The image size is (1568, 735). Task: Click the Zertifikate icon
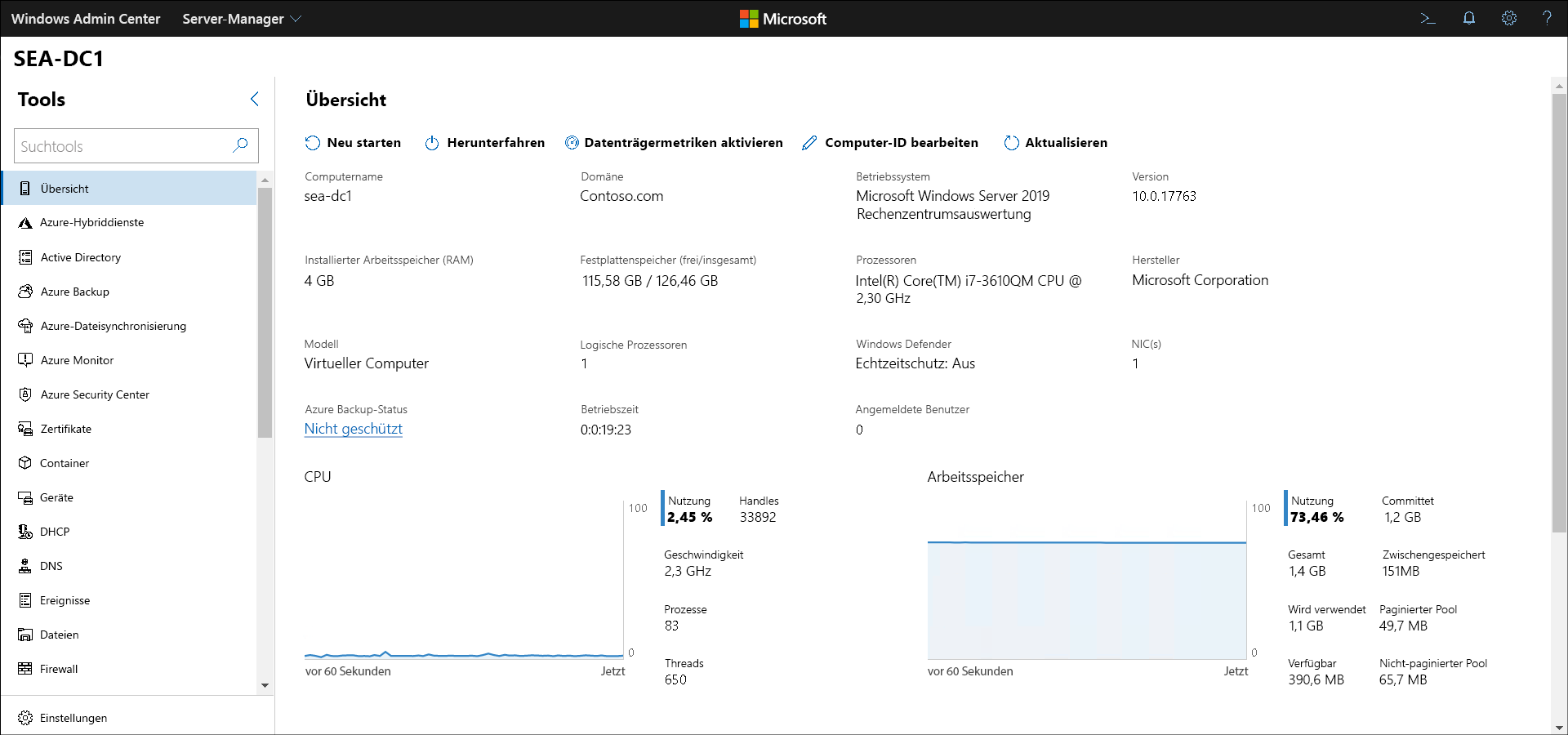click(x=25, y=429)
